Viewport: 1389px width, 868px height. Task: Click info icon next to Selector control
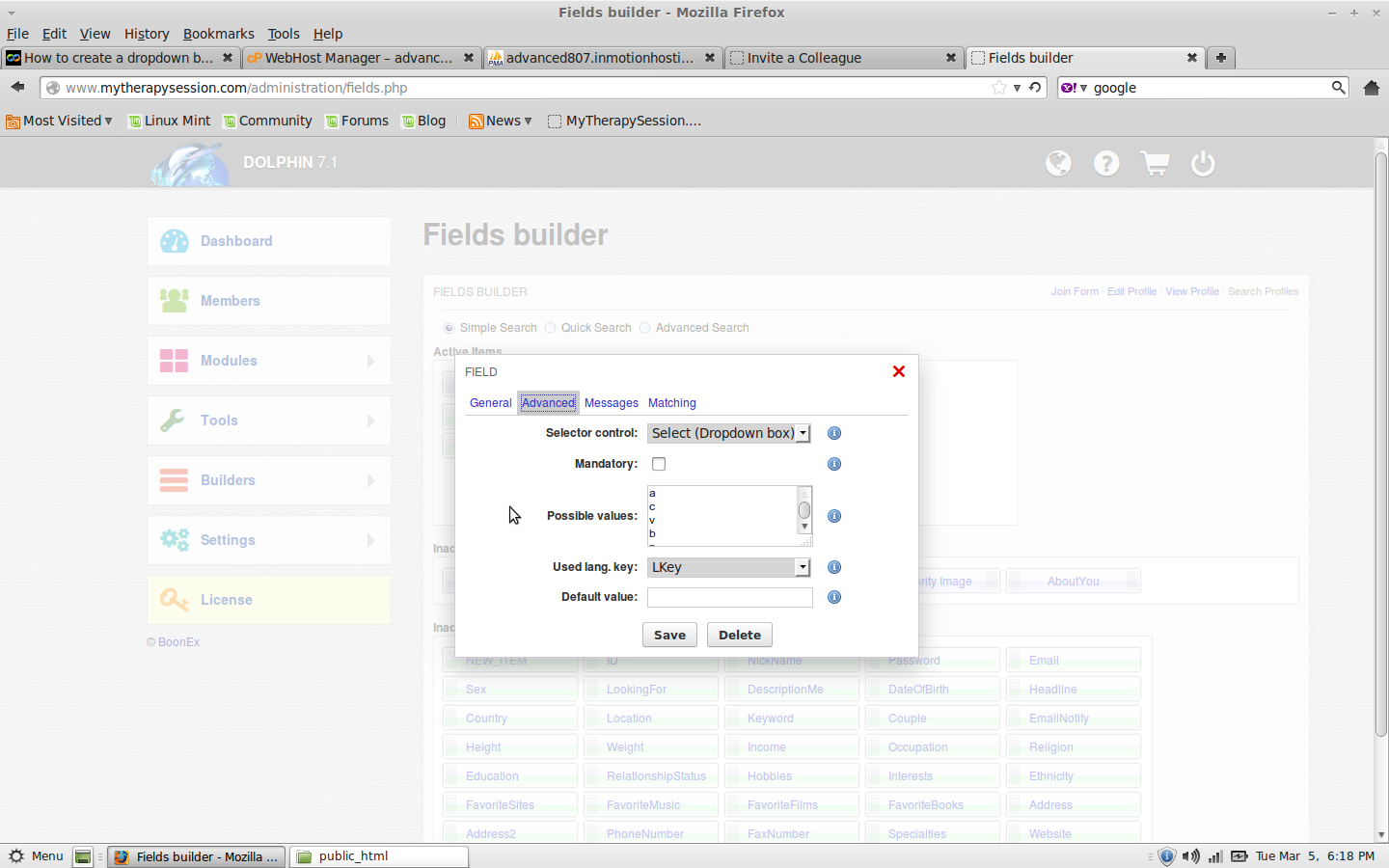coord(834,433)
